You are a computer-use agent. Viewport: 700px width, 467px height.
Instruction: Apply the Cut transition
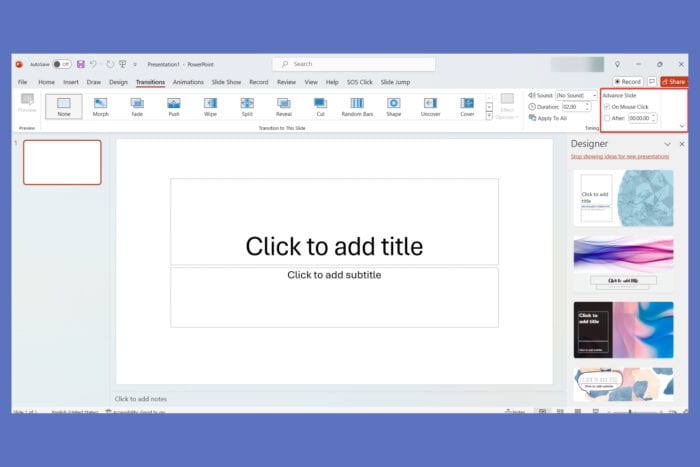320,106
